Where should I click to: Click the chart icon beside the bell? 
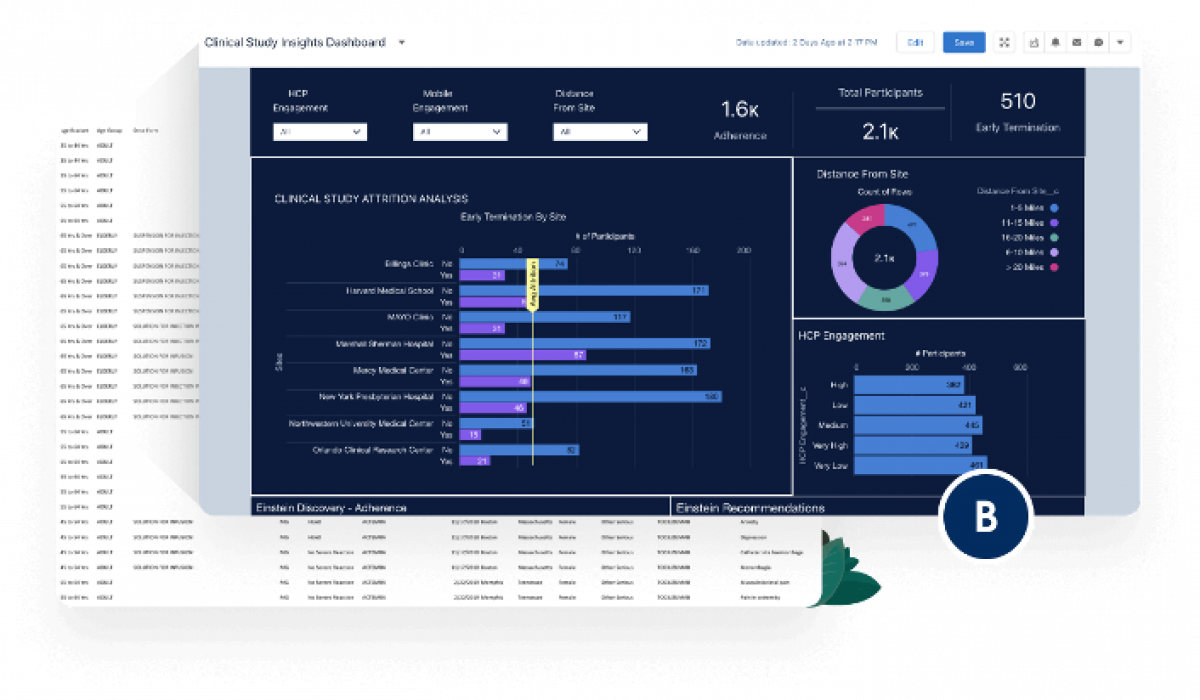coord(1034,42)
